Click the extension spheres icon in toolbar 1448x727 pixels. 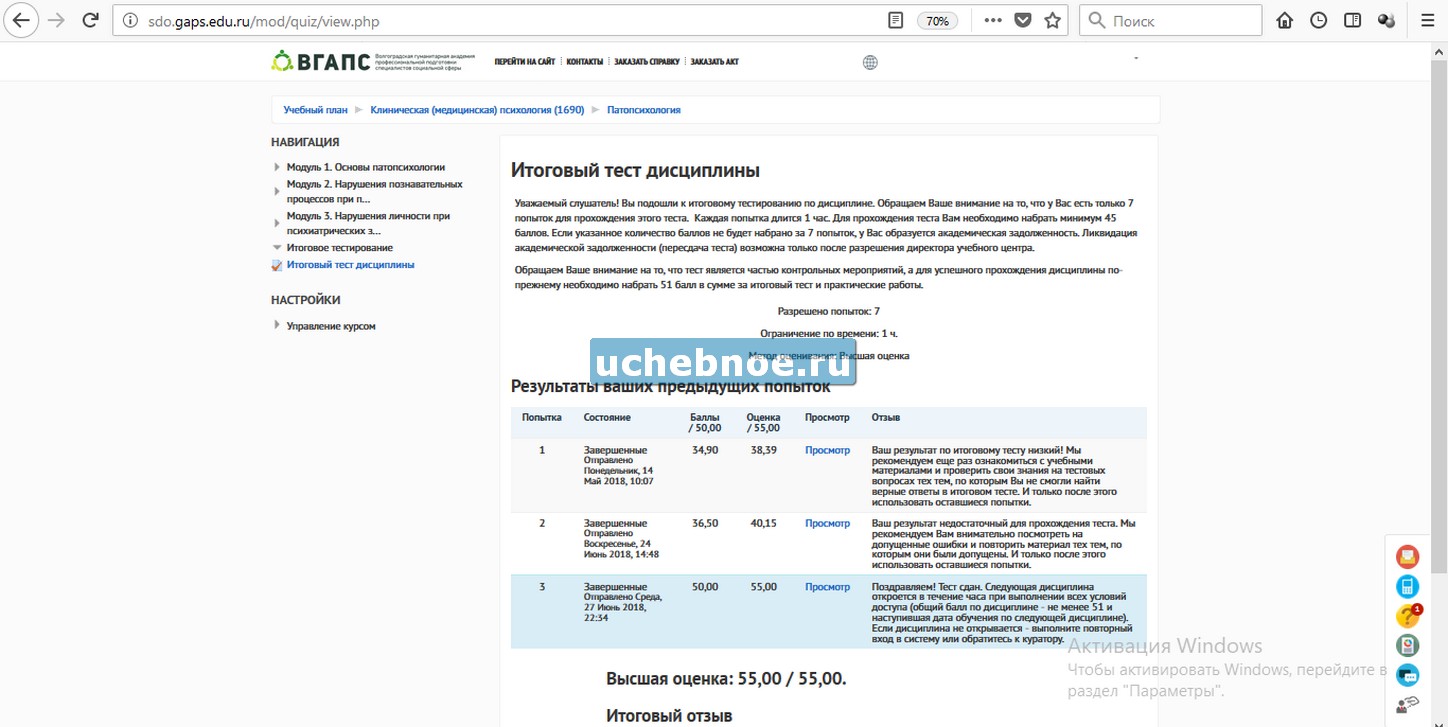coord(1386,20)
